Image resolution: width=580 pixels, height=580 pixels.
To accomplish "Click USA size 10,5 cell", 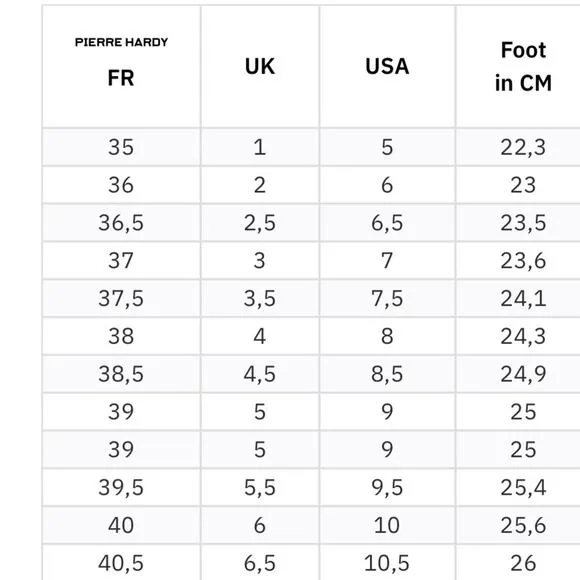I will [387, 563].
